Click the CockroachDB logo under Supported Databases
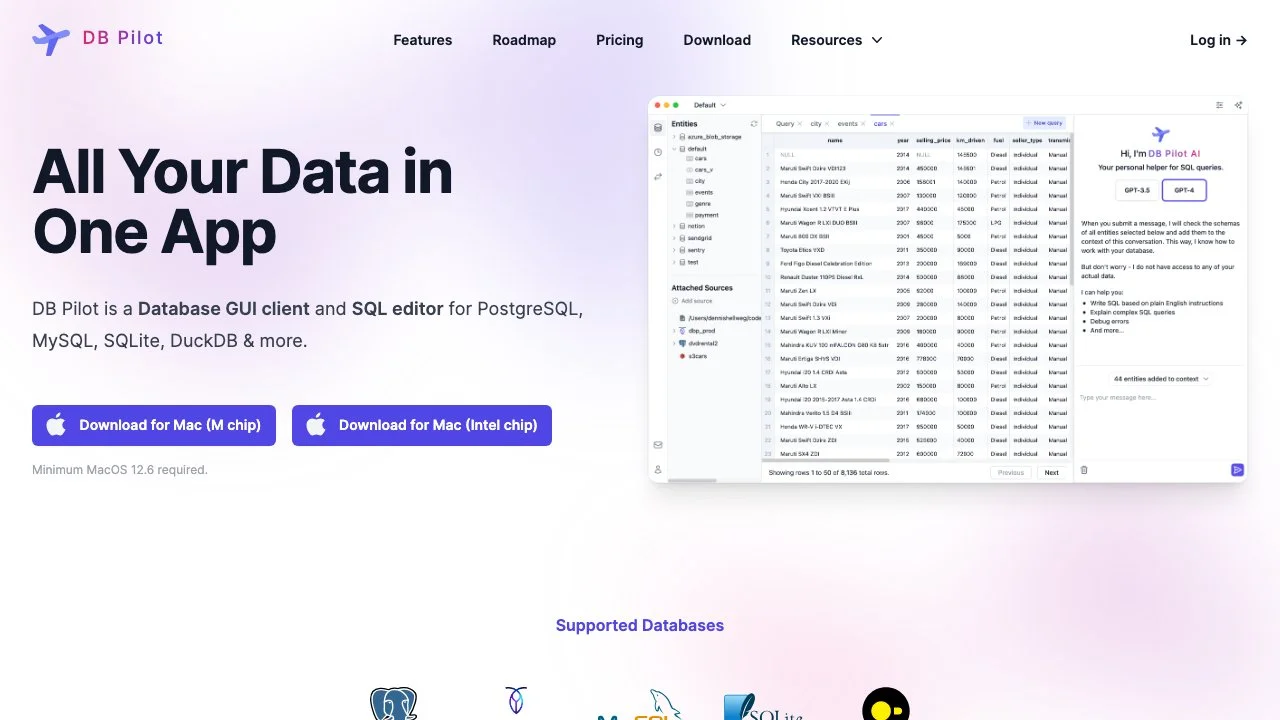Viewport: 1280px width, 720px height. 516,700
